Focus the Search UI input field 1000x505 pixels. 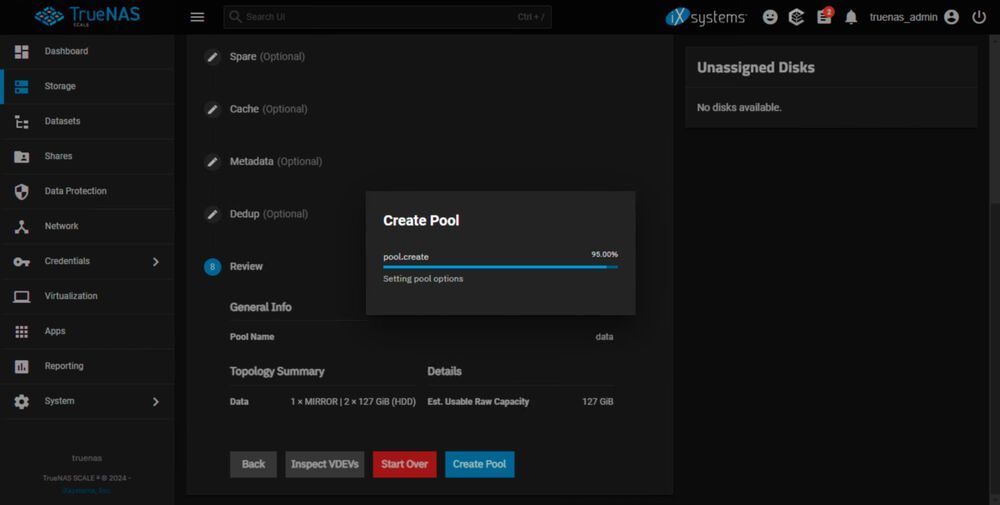coord(380,17)
